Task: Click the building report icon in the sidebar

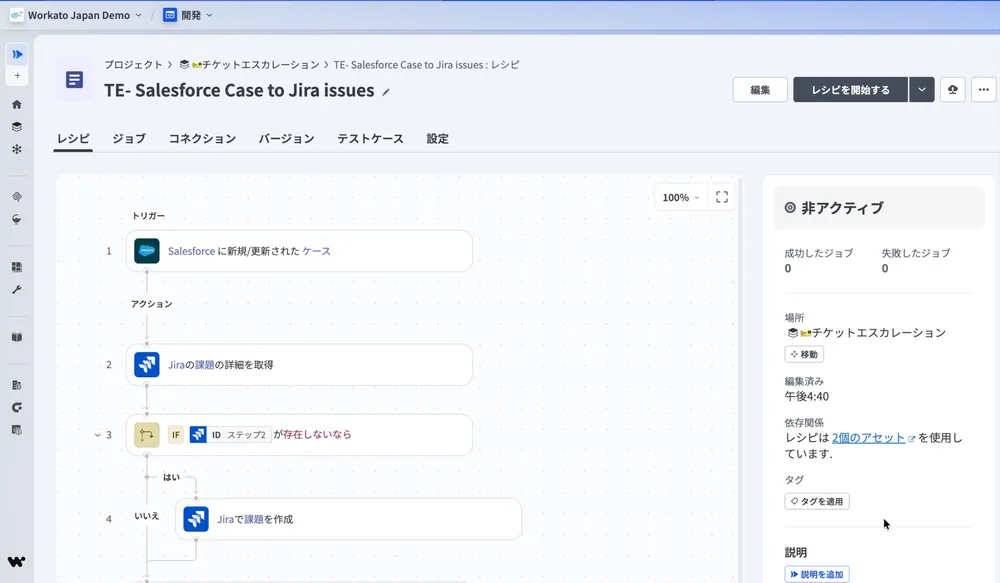Action: tap(17, 385)
